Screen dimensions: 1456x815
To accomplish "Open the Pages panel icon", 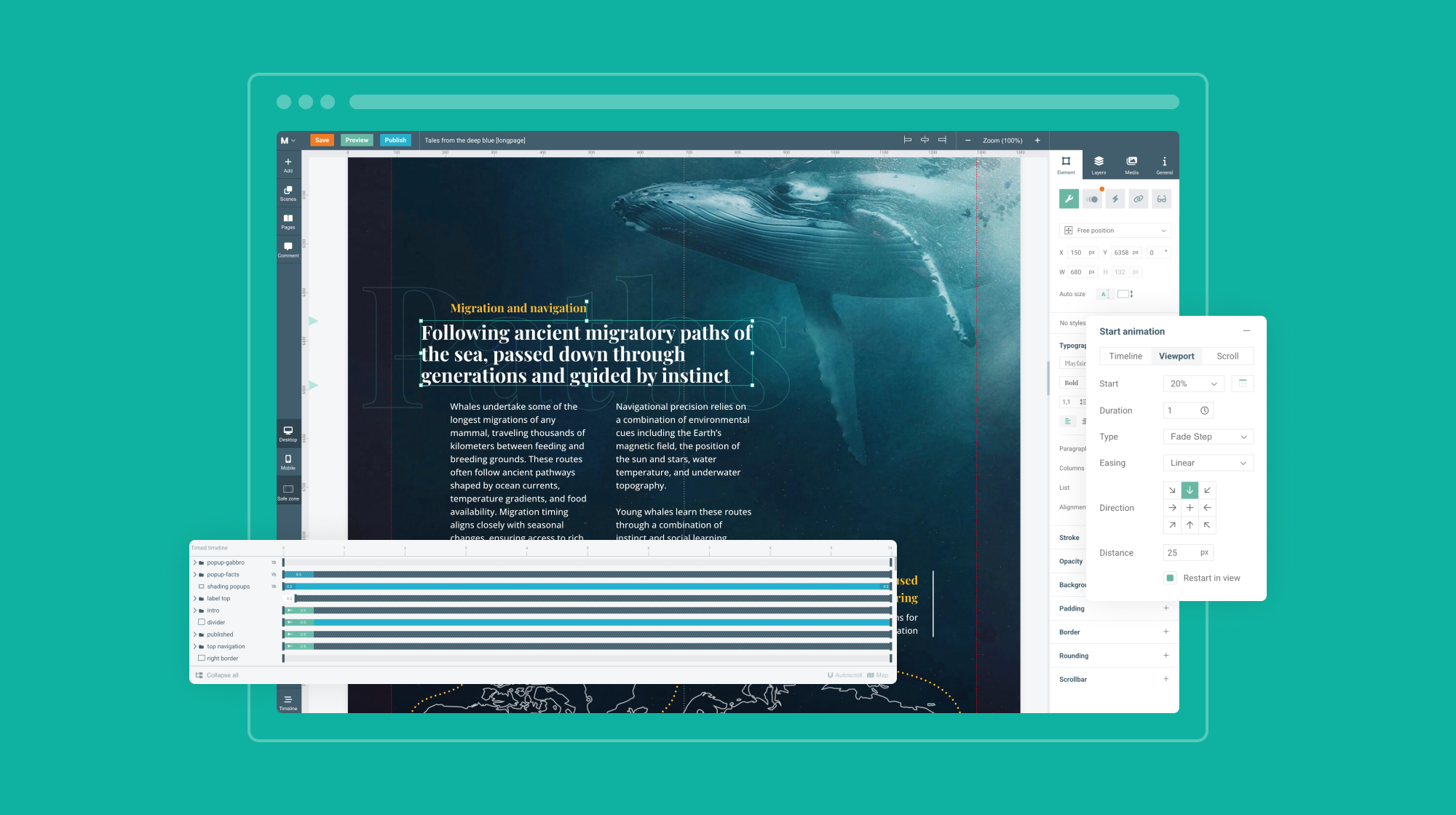I will tap(288, 220).
